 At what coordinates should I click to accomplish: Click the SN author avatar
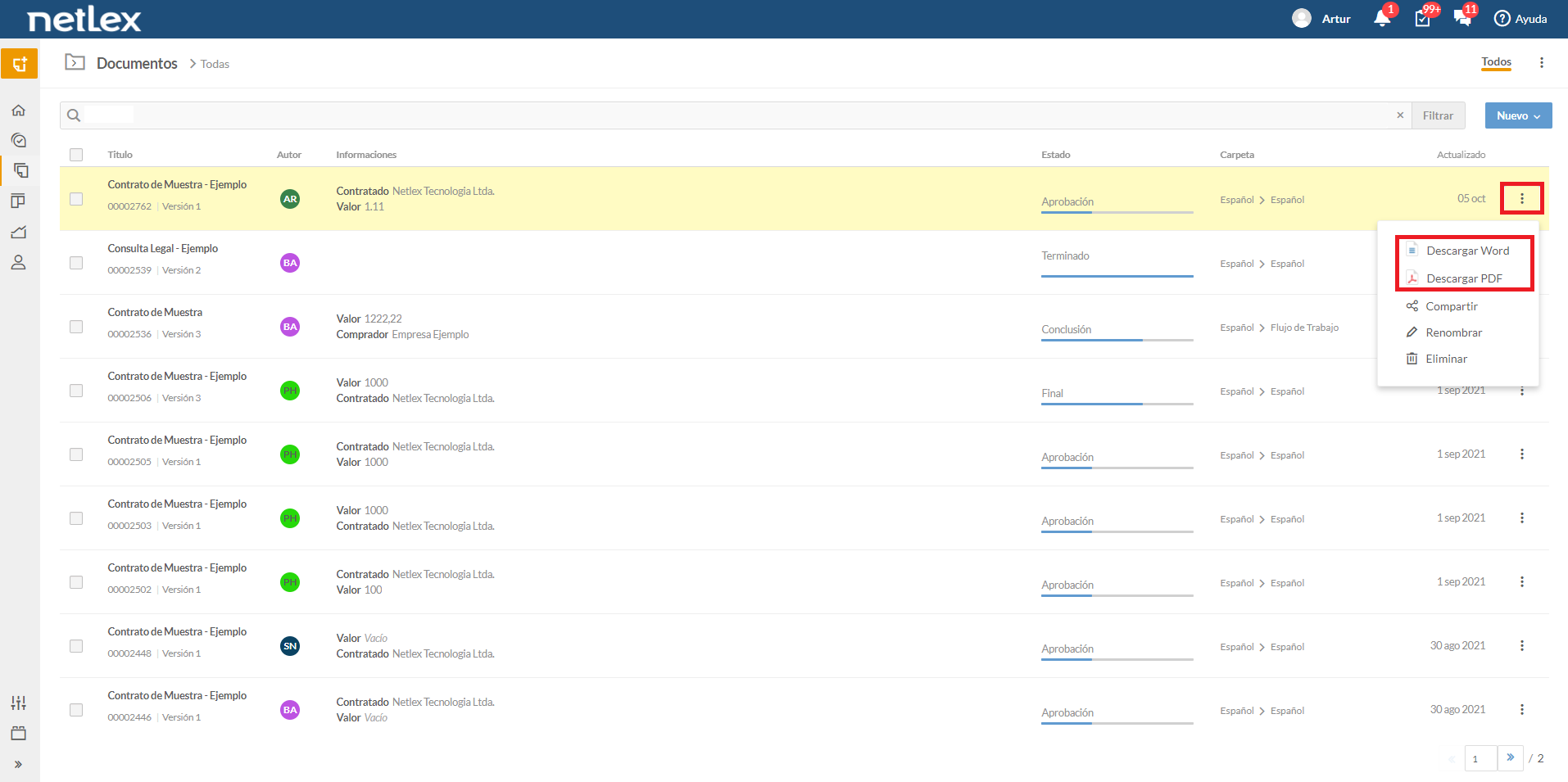[290, 646]
